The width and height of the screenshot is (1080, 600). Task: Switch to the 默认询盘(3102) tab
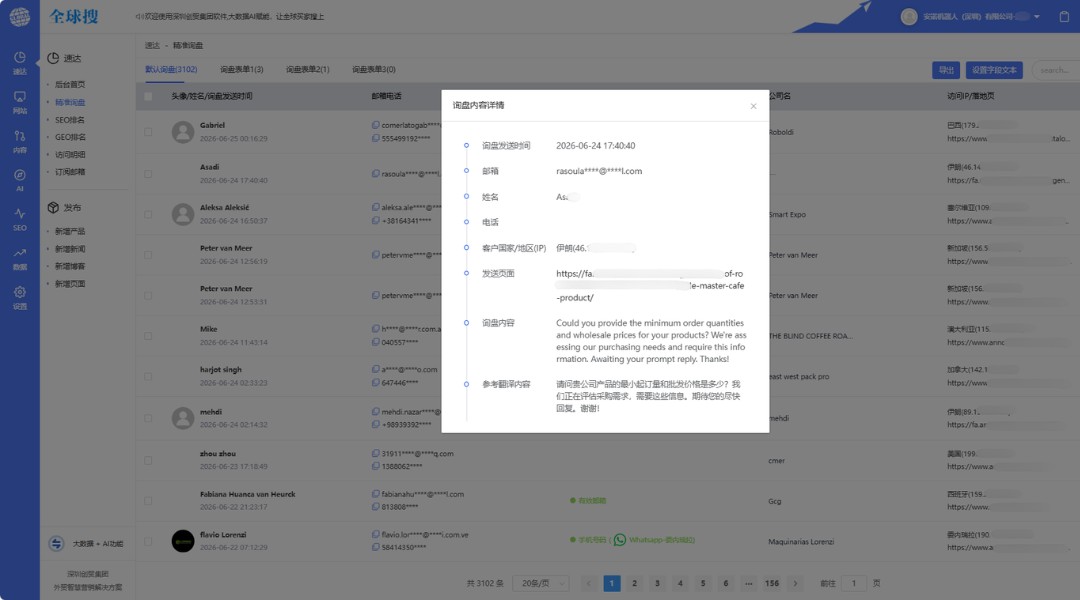[171, 70]
